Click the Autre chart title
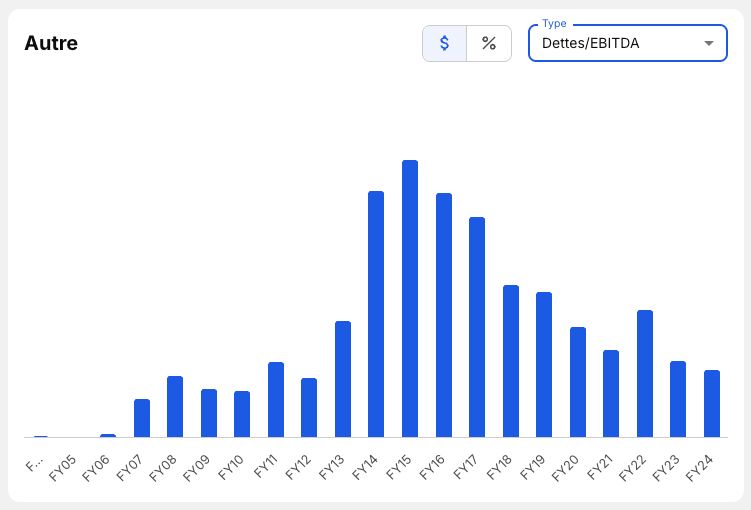The width and height of the screenshot is (751, 510). 51,43
